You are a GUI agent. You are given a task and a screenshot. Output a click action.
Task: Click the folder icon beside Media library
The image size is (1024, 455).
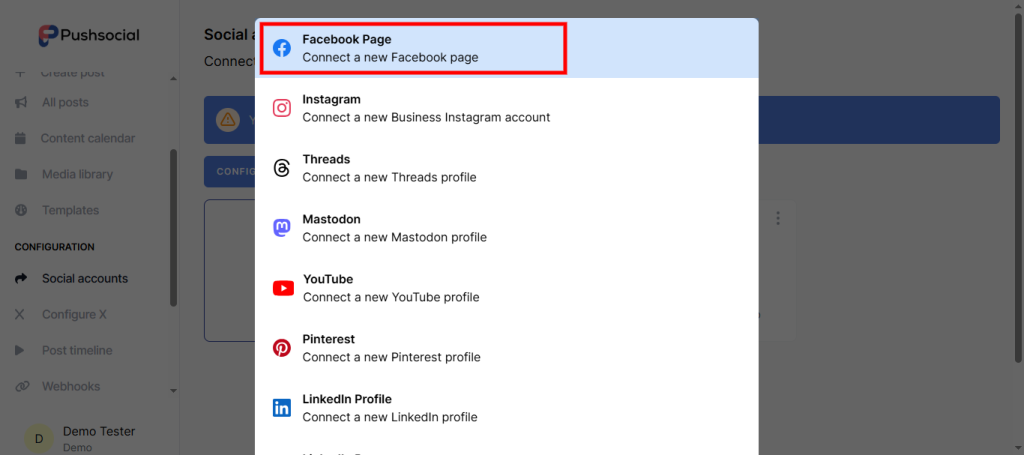21,174
